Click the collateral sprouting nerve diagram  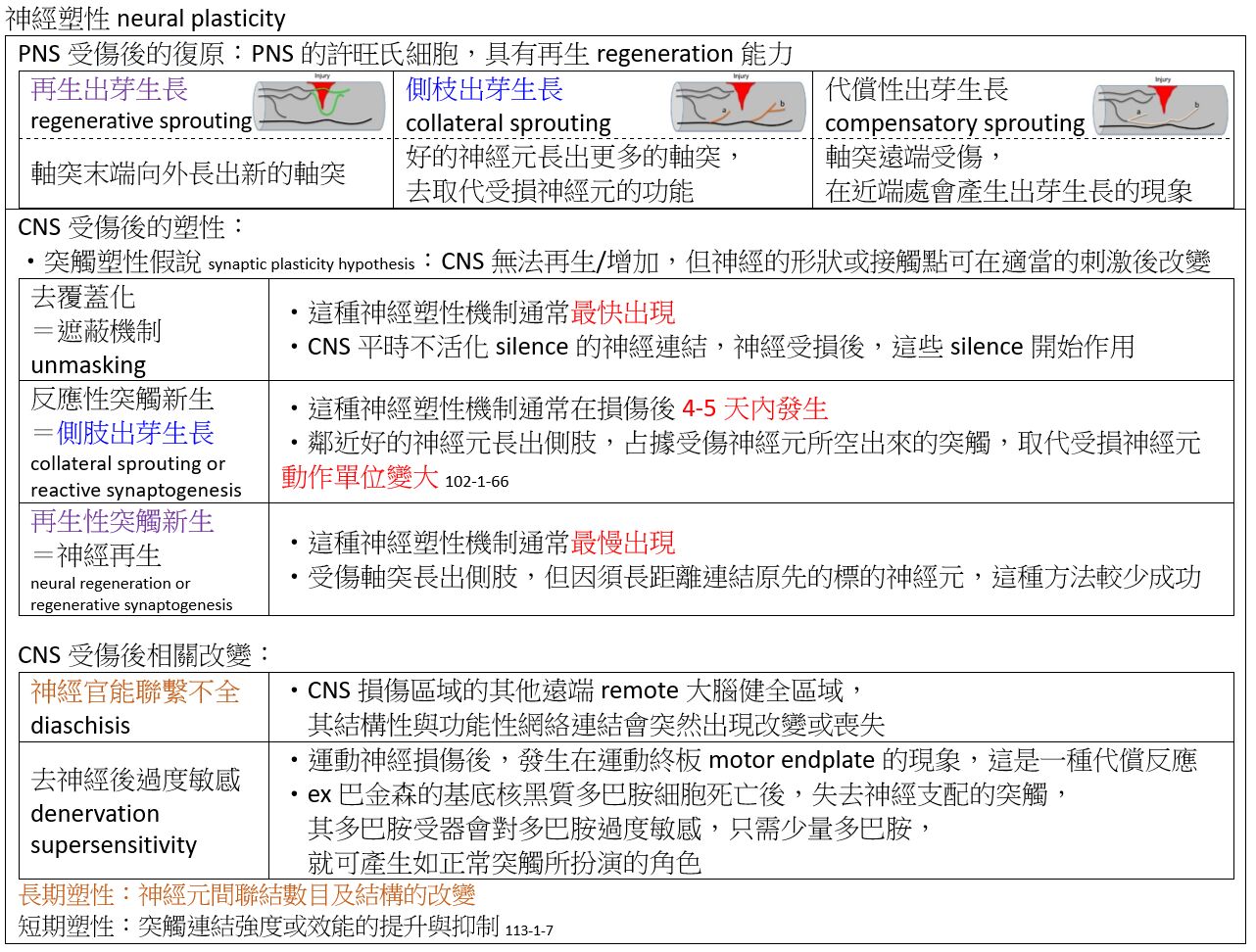click(x=739, y=103)
